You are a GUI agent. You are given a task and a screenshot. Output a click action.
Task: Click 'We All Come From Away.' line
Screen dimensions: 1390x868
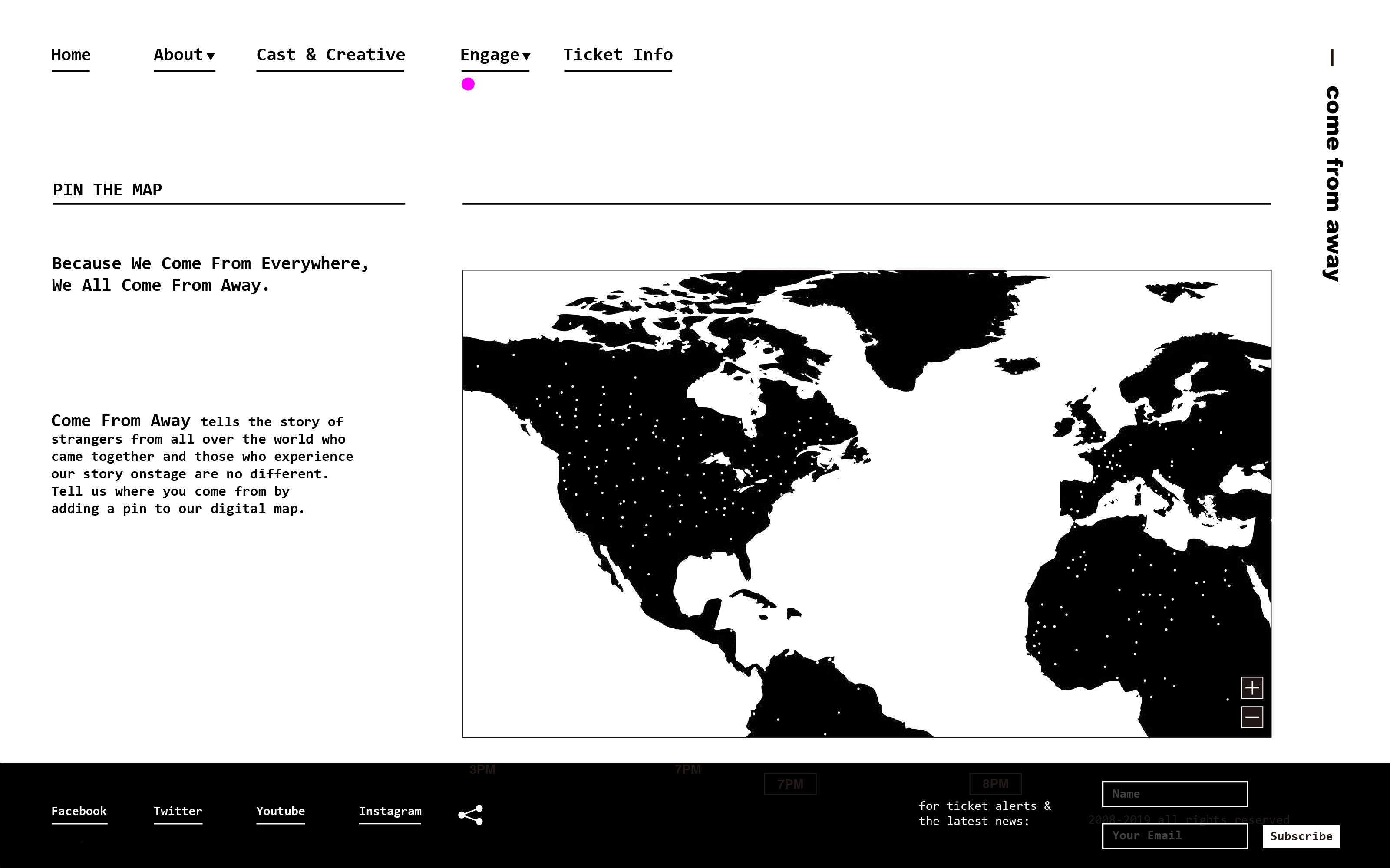pos(160,285)
